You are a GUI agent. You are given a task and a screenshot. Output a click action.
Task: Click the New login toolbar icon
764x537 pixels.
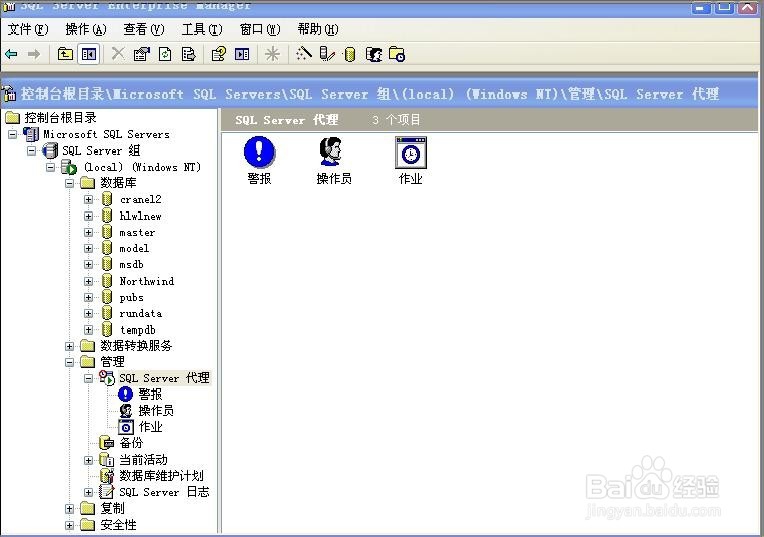point(374,54)
